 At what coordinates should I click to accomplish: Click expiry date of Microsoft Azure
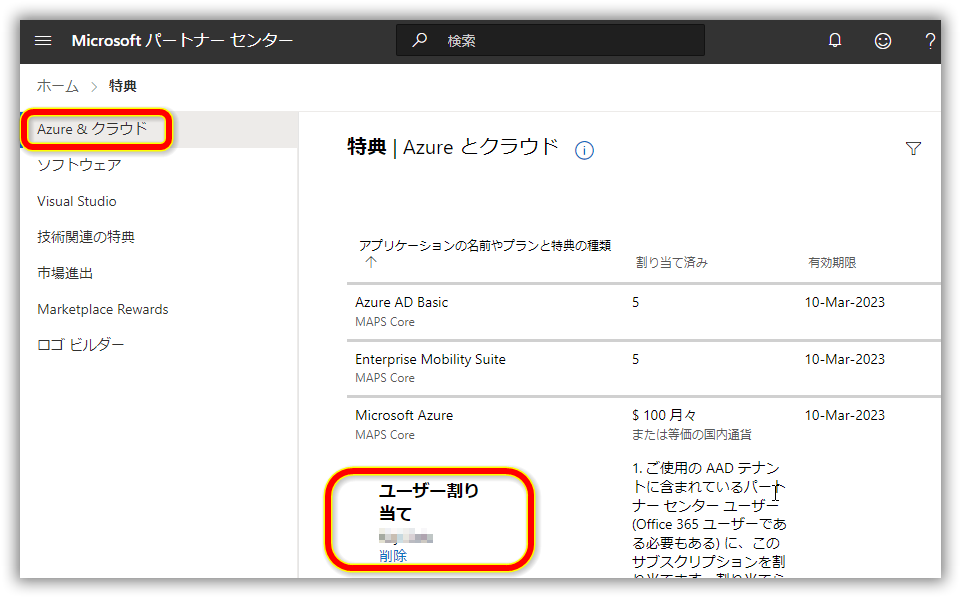[845, 415]
